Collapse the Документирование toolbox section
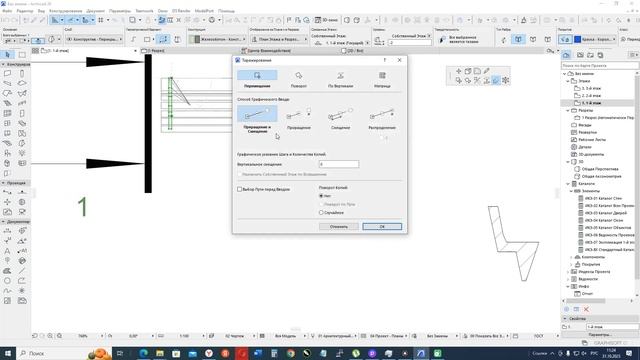640x360 pixels. [x=3, y=221]
